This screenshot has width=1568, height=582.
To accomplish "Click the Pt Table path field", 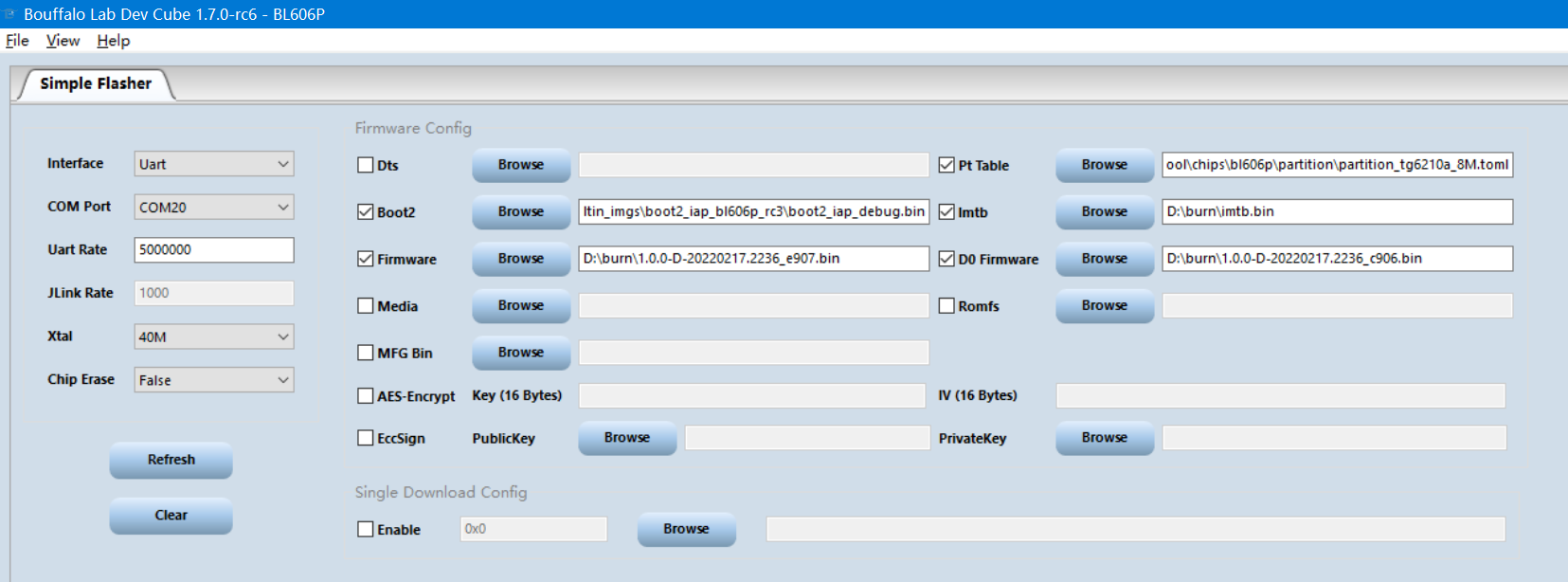I will (1338, 165).
